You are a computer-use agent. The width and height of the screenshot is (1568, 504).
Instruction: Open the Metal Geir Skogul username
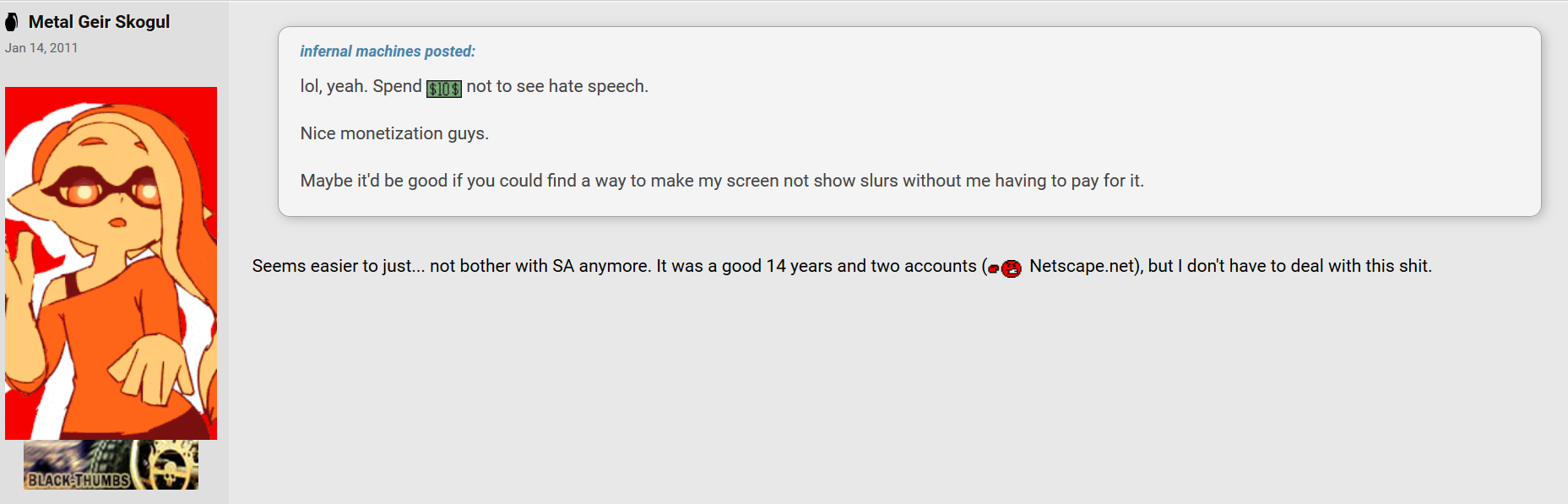(x=99, y=22)
